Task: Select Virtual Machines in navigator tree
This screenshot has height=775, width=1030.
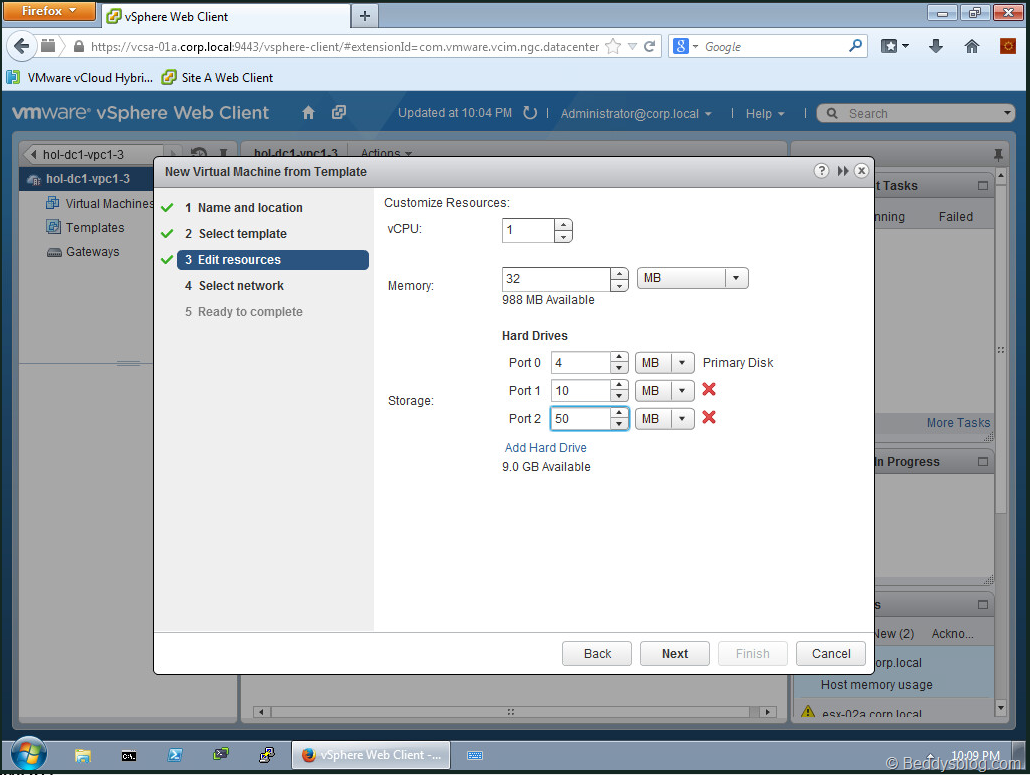Action: (x=99, y=204)
